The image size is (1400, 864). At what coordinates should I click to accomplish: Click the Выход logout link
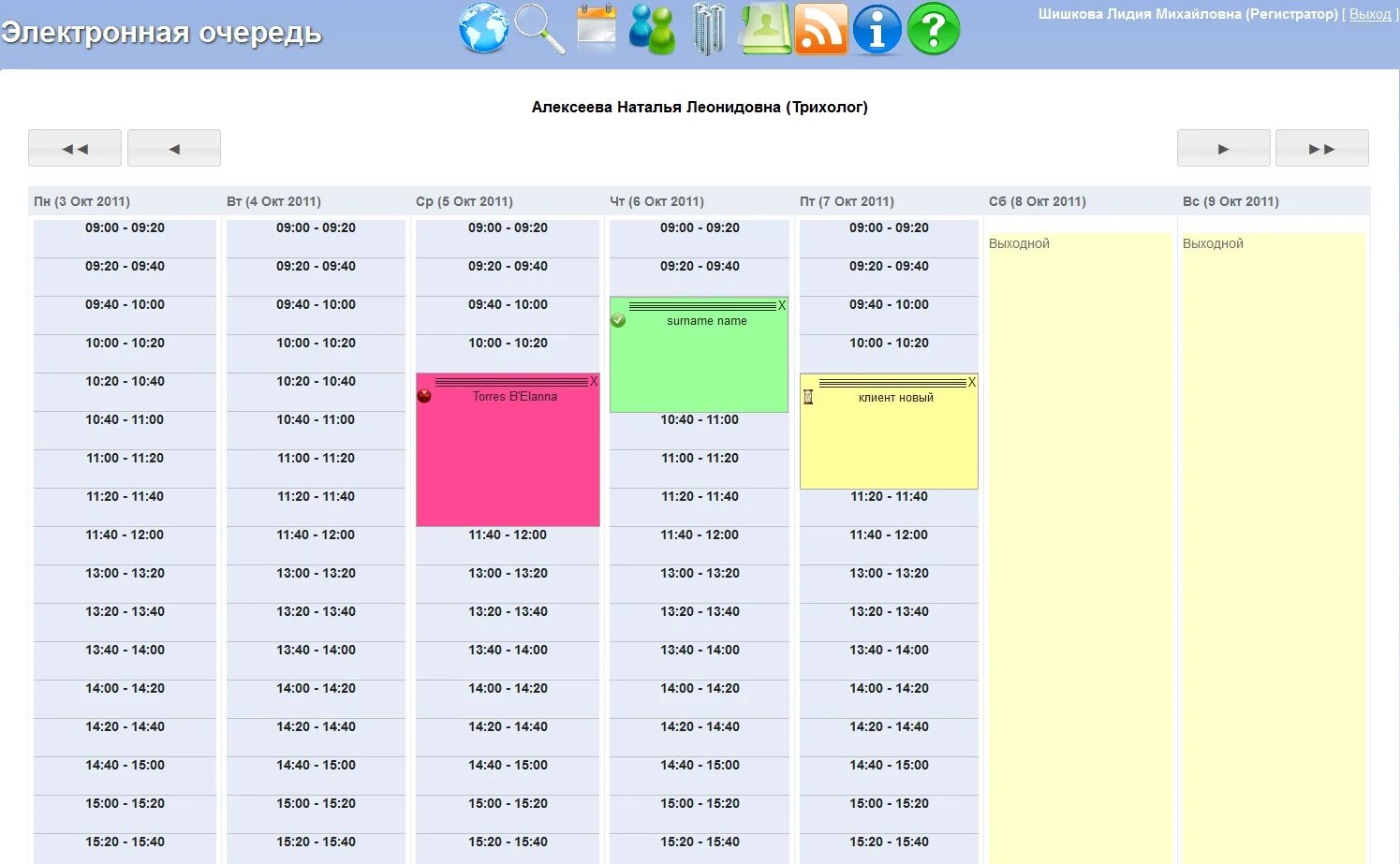point(1370,14)
